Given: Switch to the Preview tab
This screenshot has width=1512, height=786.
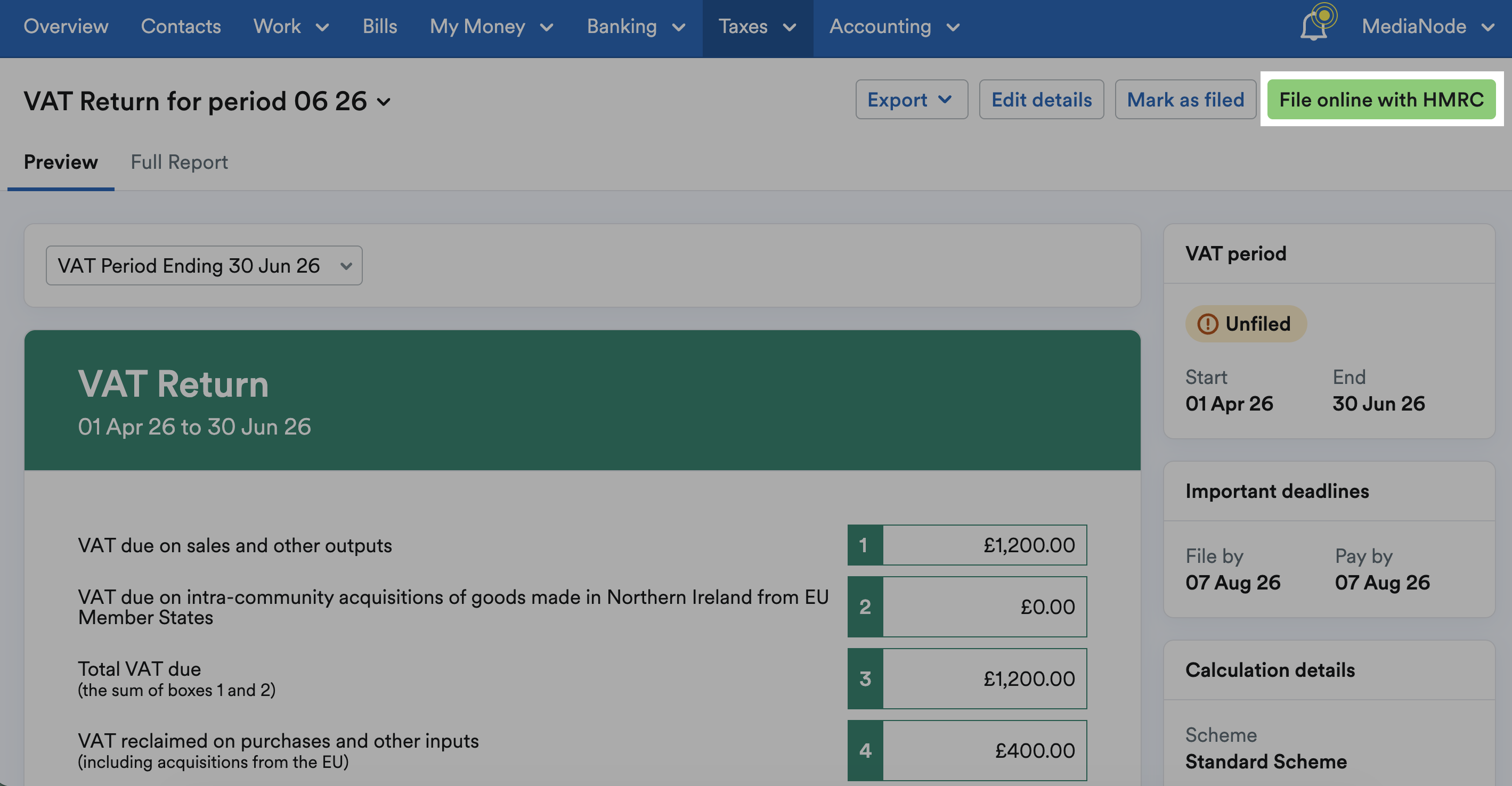Looking at the screenshot, I should pos(60,162).
